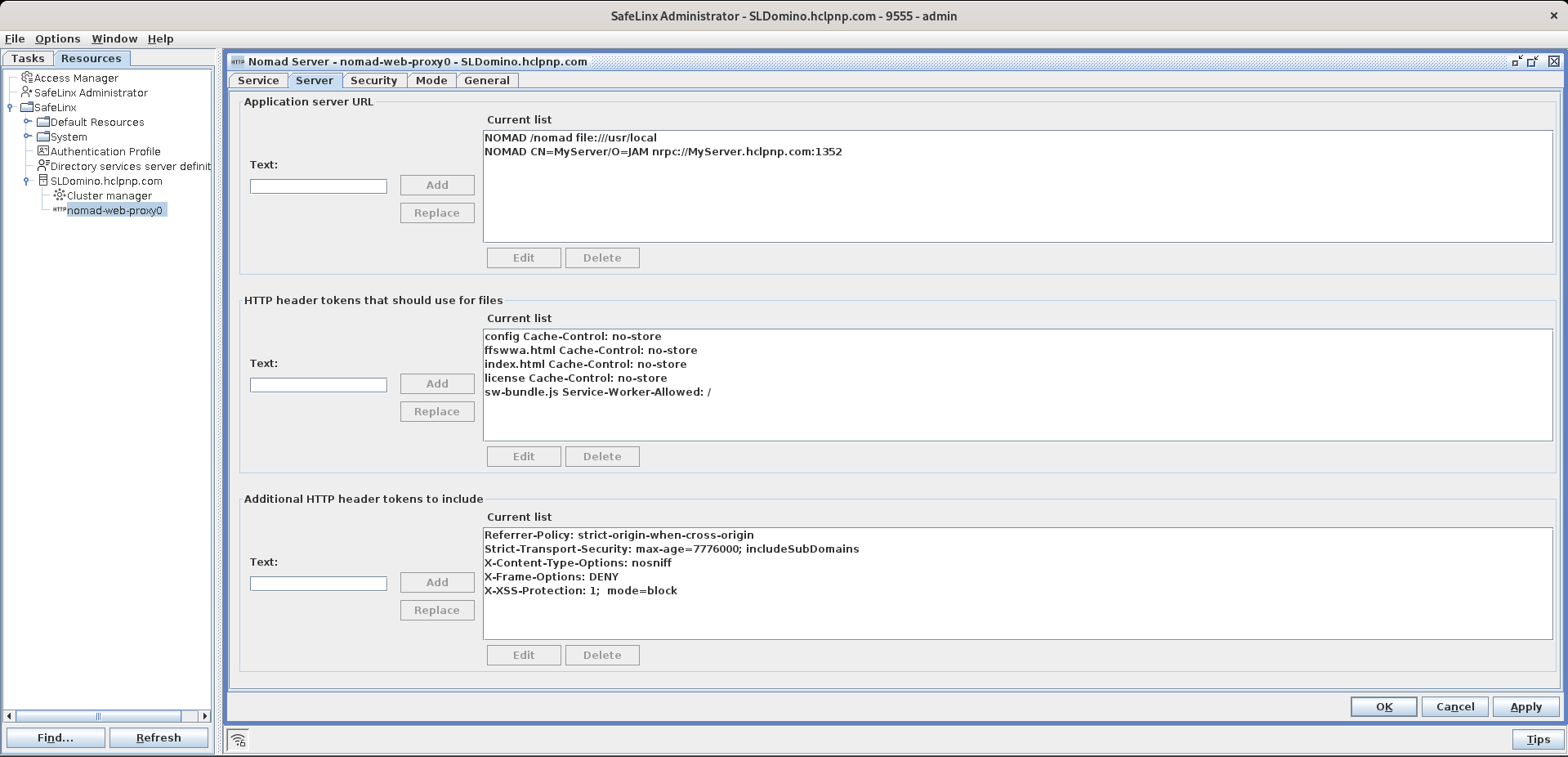Click the Access Manager gear icon
The image size is (1568, 757).
pos(27,78)
